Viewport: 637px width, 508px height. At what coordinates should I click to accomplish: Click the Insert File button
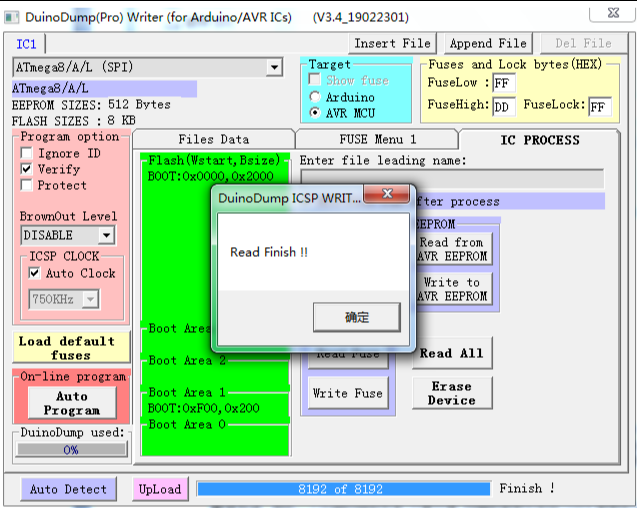tap(392, 43)
